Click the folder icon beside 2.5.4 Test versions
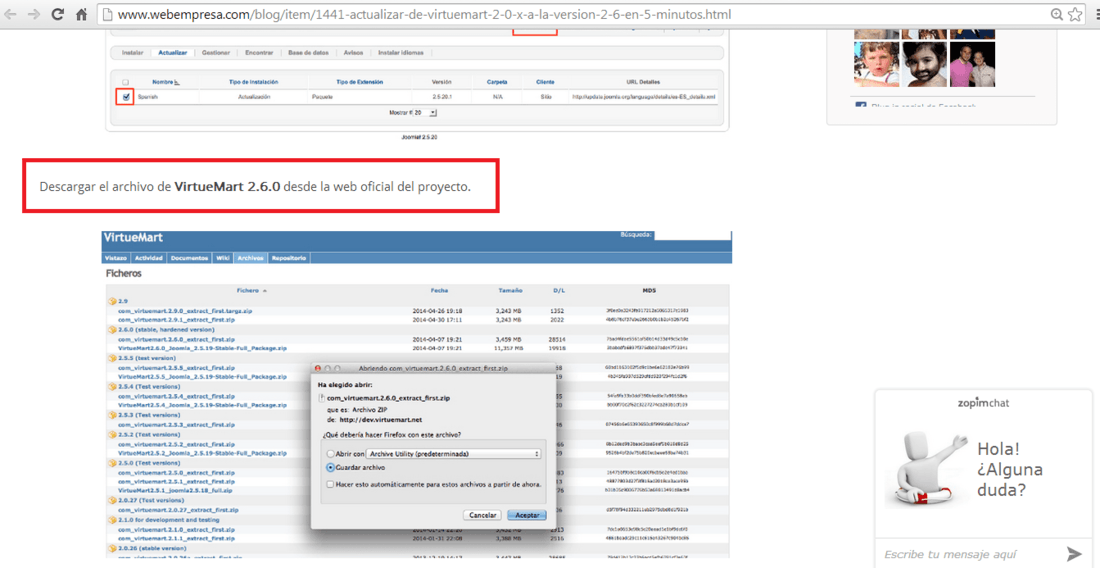 (x=112, y=386)
